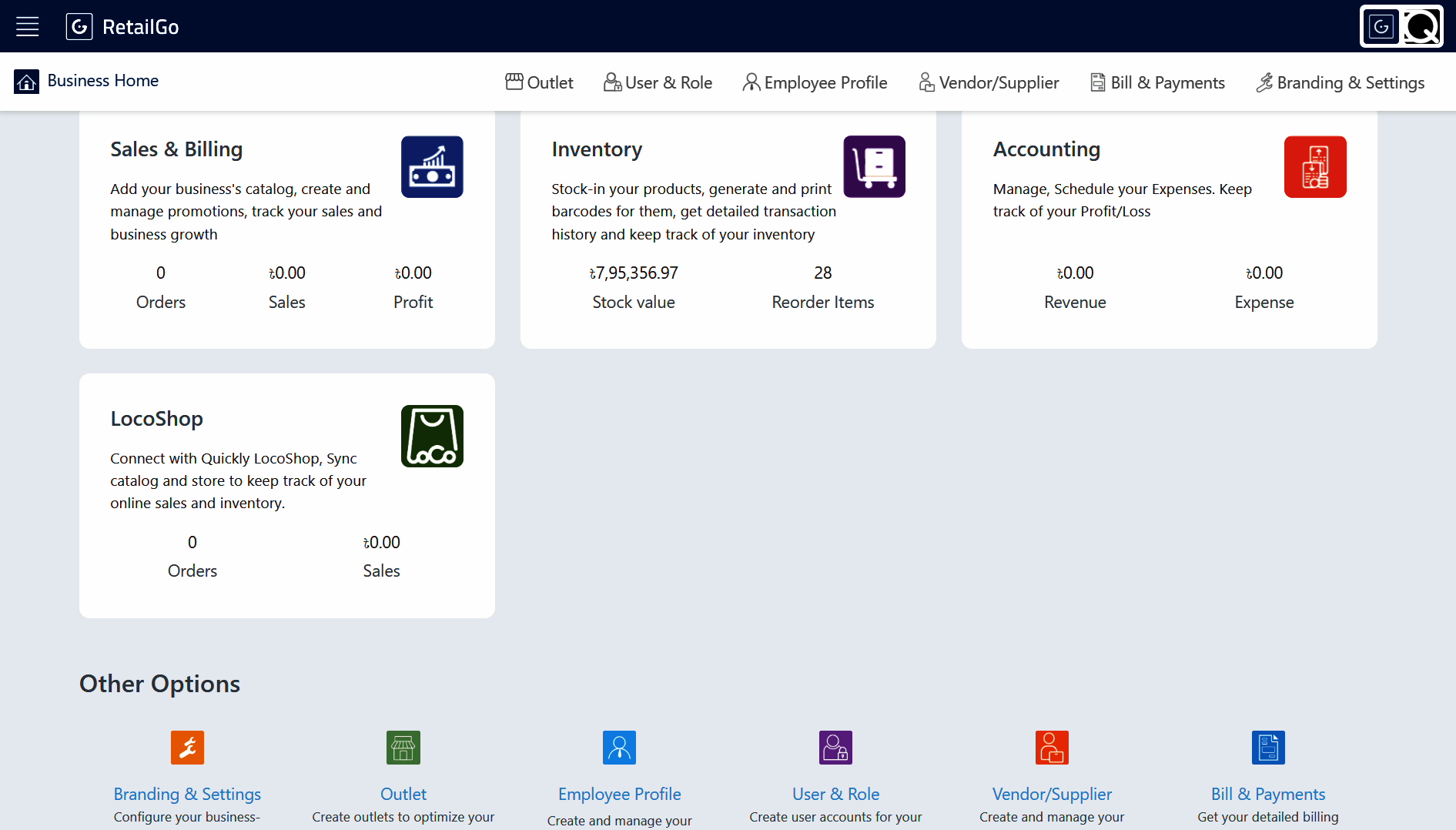Click the LocoShop bag icon

[432, 436]
